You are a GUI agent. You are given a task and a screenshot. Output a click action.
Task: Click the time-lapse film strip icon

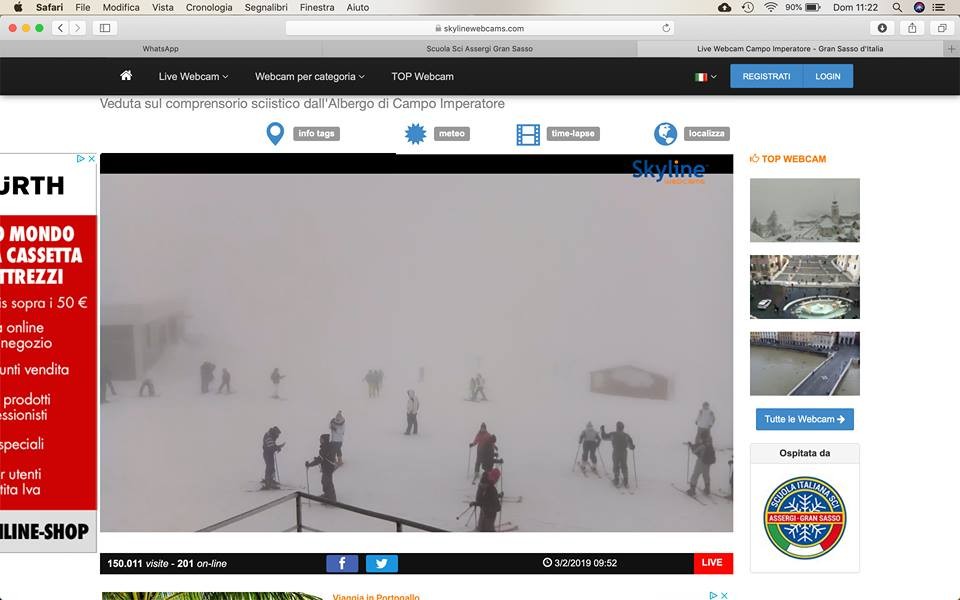528,134
